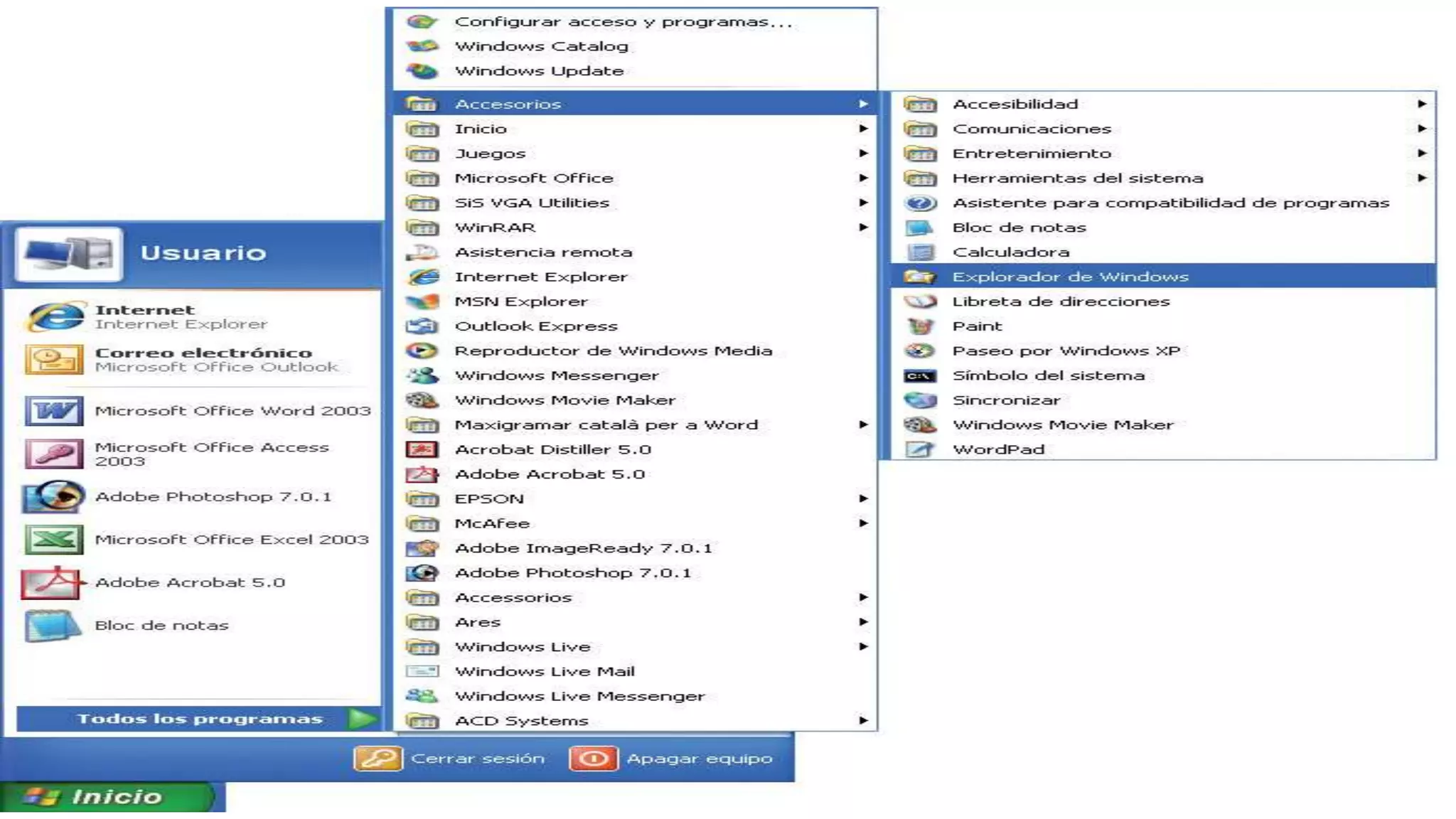The width and height of the screenshot is (1456, 819).
Task: Select WordPad from the Accesorios menu
Action: (x=998, y=449)
